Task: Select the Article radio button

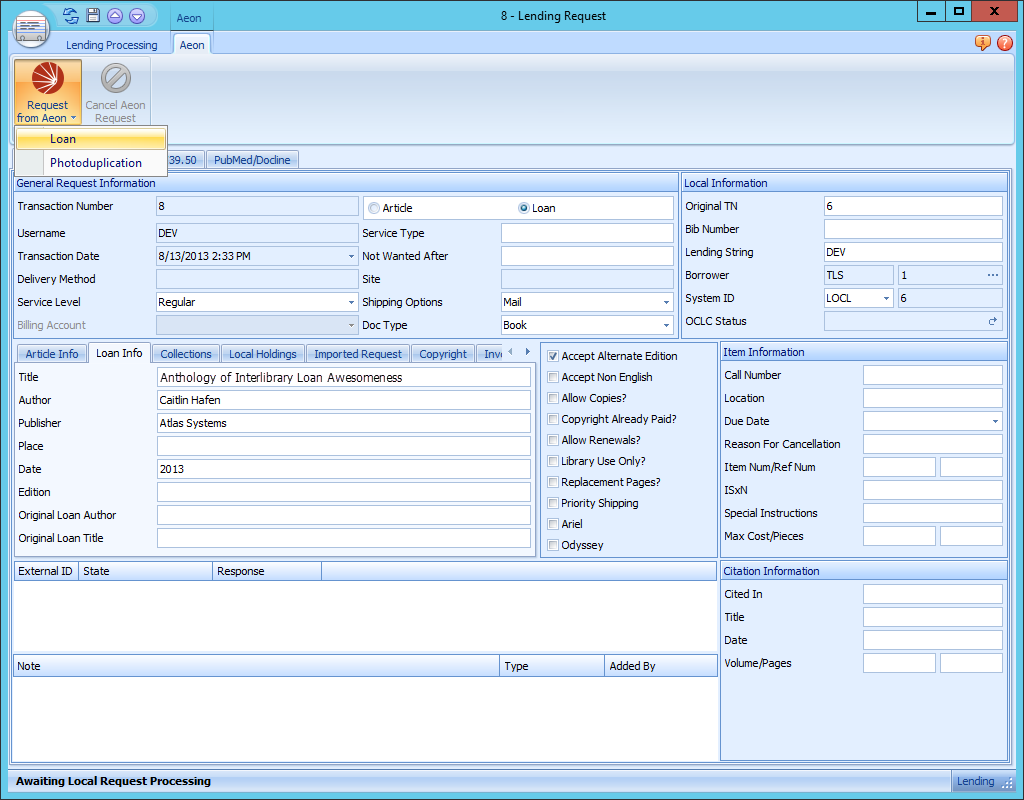Action: (x=374, y=208)
